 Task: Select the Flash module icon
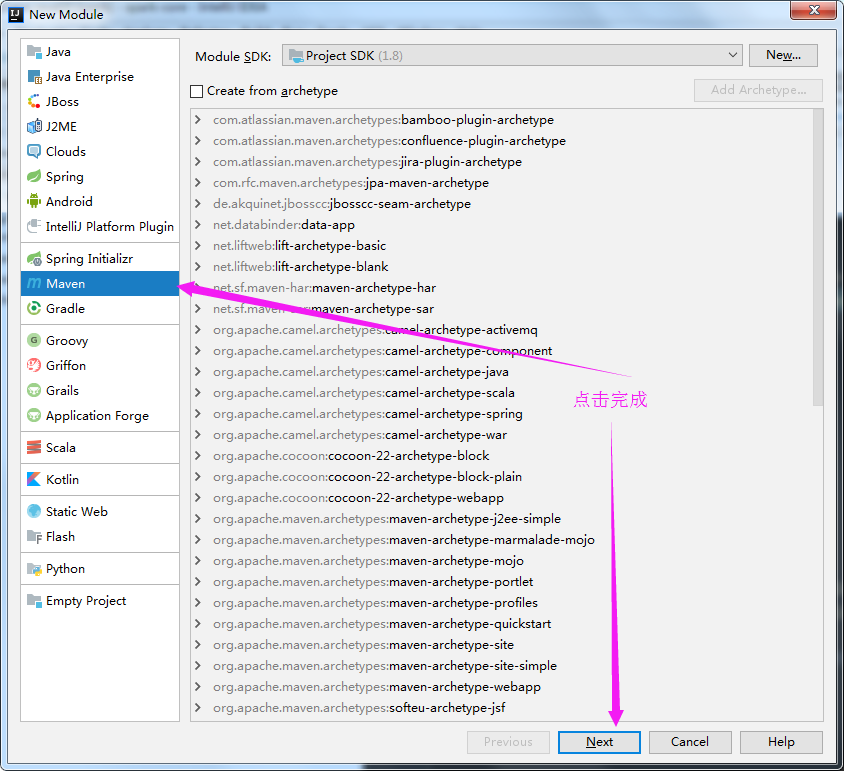[34, 537]
